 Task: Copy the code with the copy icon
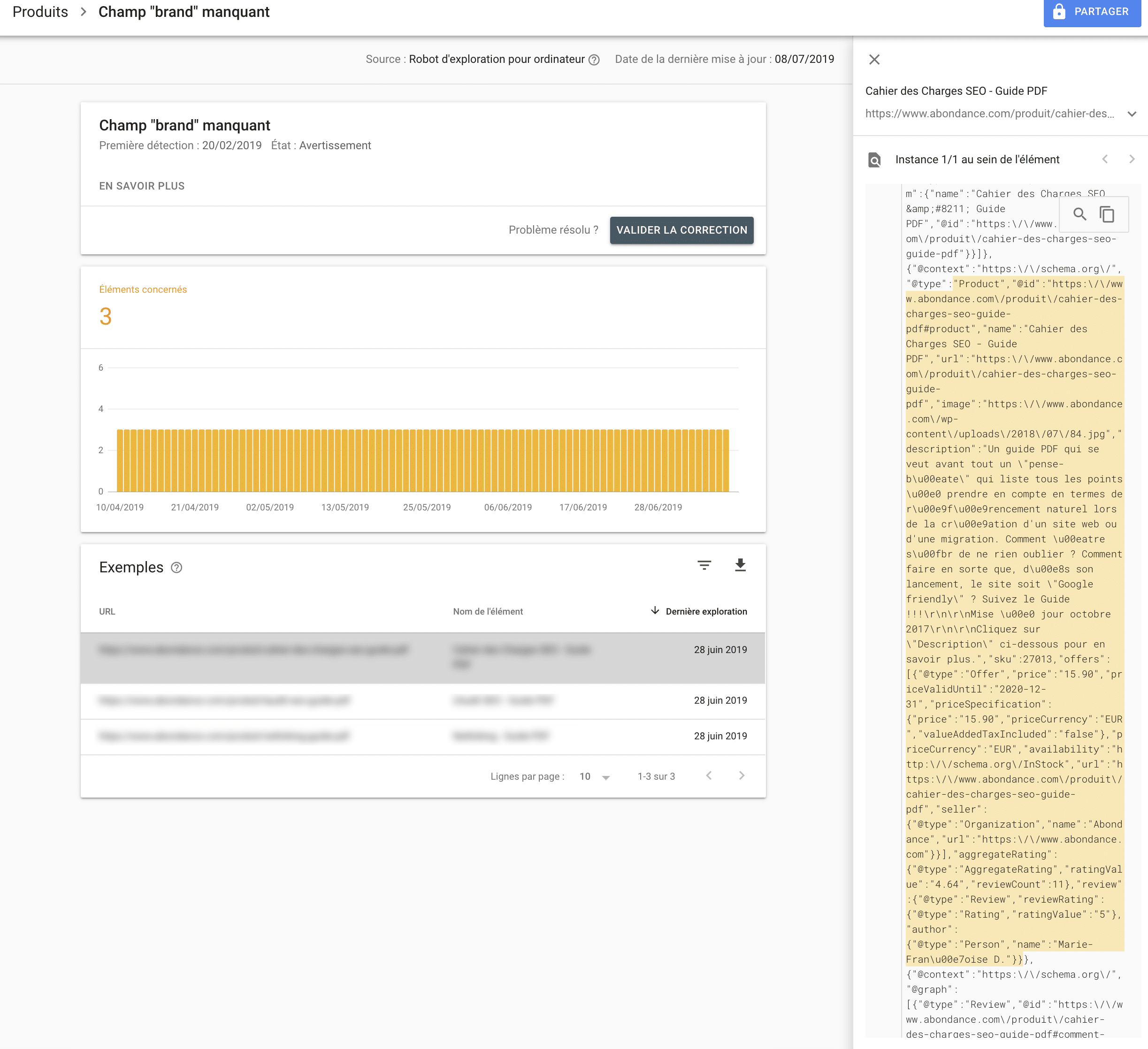1106,214
